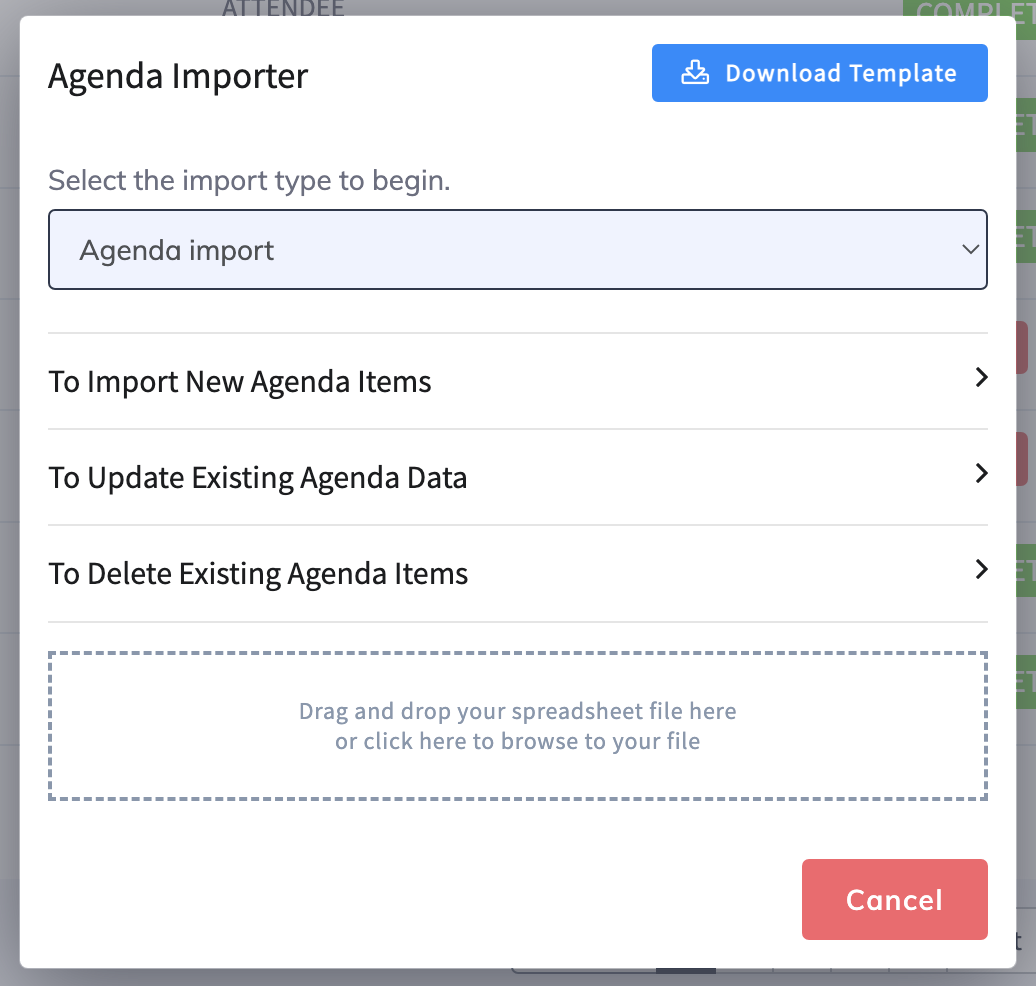
Task: Click the dashed spreadsheet file drop zone
Action: [517, 726]
